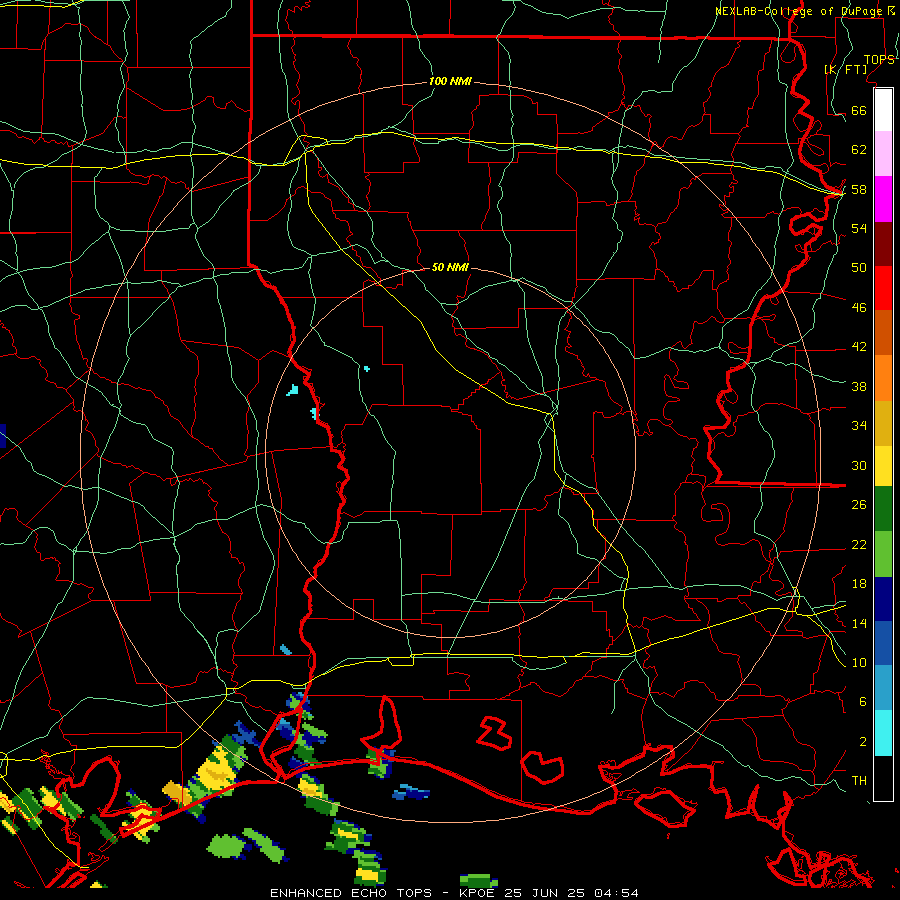Click the '50 NMI' range ring label
The image size is (900, 900).
450,267
